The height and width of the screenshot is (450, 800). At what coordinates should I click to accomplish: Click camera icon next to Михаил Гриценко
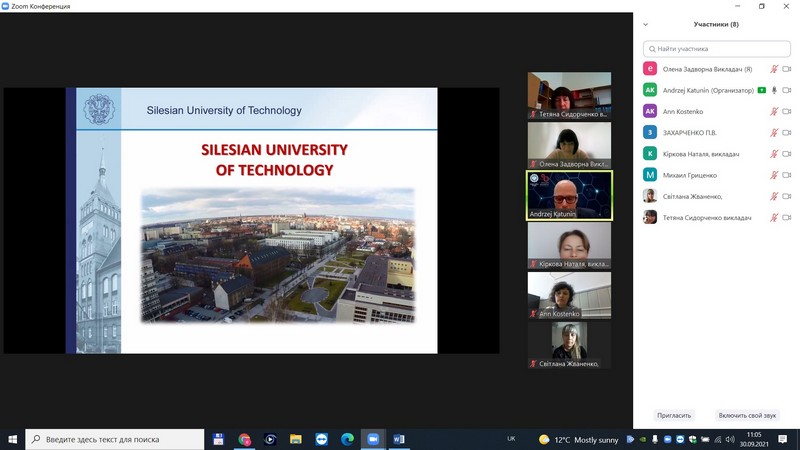point(786,175)
